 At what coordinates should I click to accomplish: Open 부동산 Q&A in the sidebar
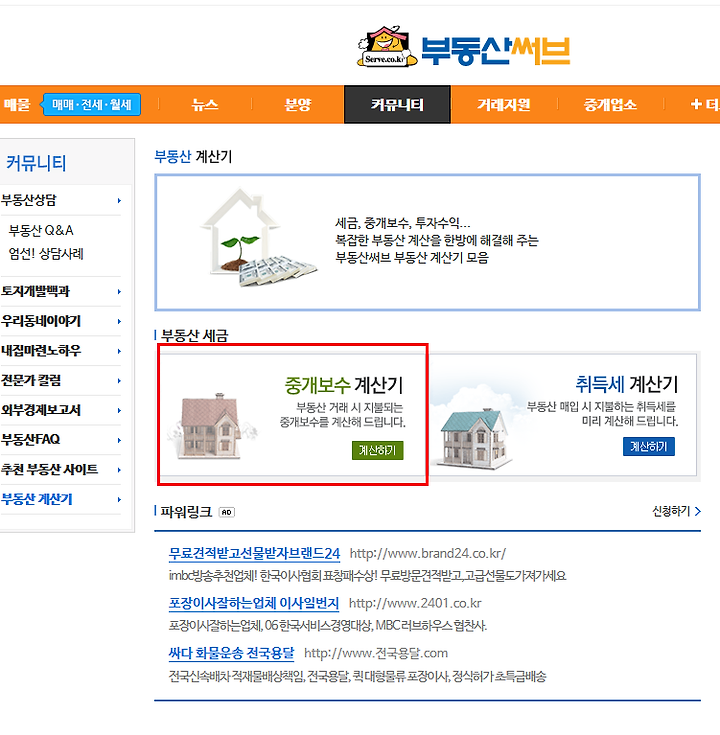point(41,231)
